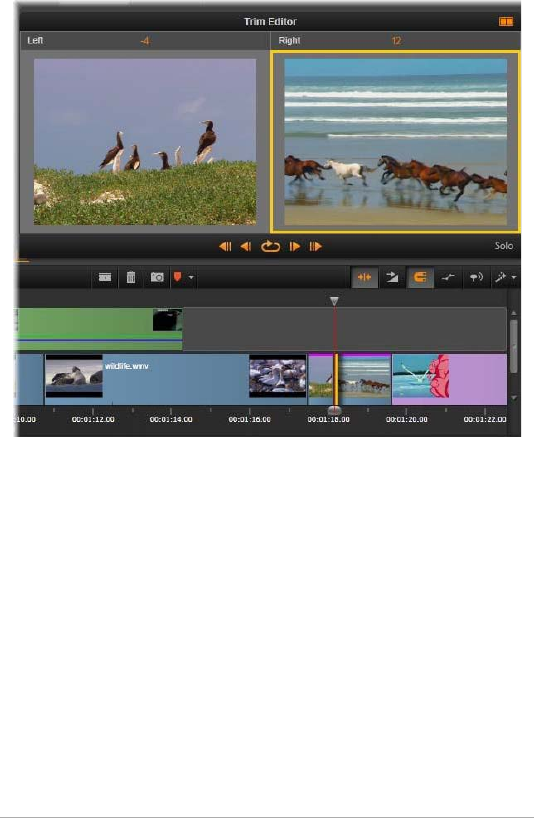Take a snapshot with the camera icon
The image size is (534, 818).
point(157,277)
